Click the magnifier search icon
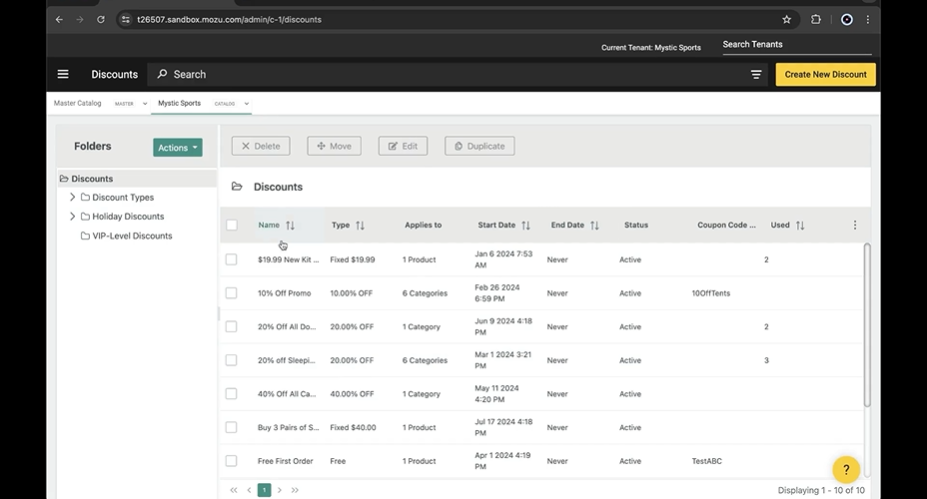 tap(162, 74)
